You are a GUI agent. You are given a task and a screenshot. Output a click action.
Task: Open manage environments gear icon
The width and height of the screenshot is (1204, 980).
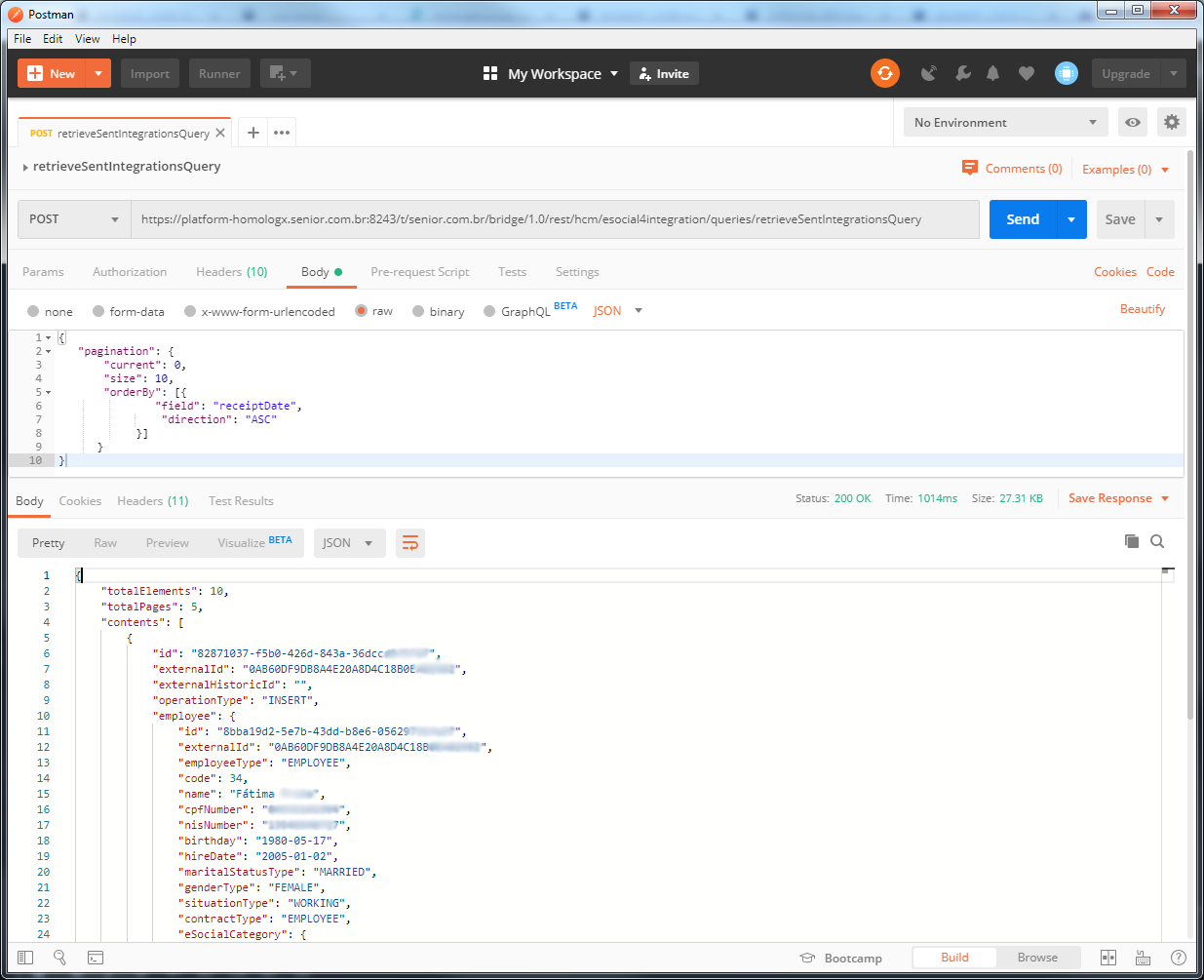[x=1171, y=122]
